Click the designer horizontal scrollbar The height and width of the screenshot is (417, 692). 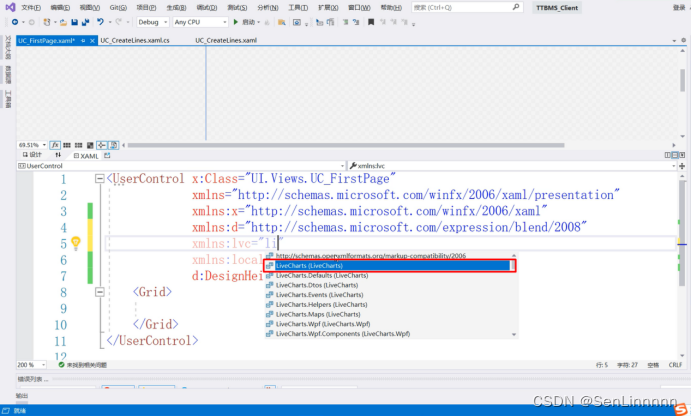346,145
